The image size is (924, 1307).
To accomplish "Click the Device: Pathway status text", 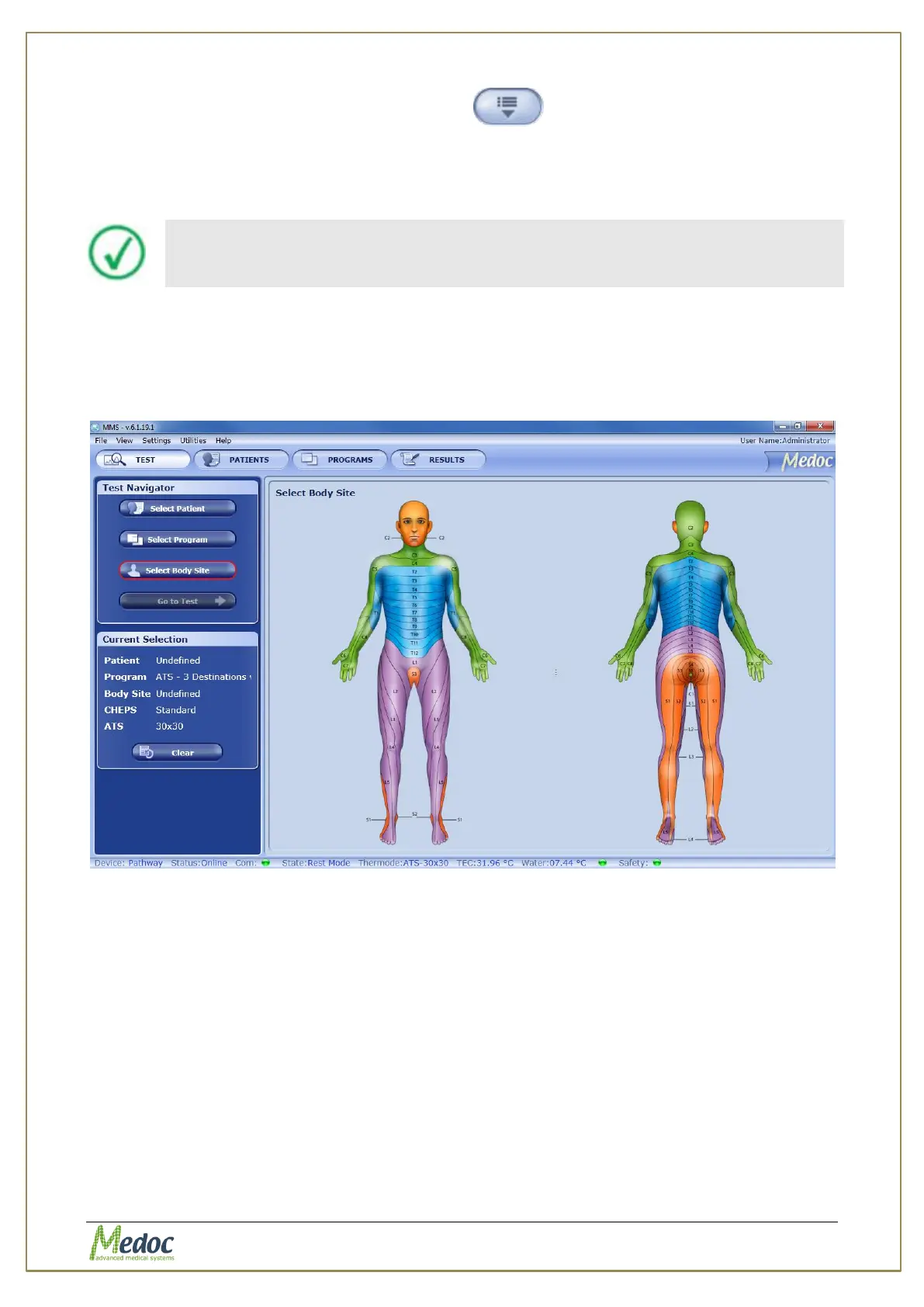I will [x=129, y=863].
